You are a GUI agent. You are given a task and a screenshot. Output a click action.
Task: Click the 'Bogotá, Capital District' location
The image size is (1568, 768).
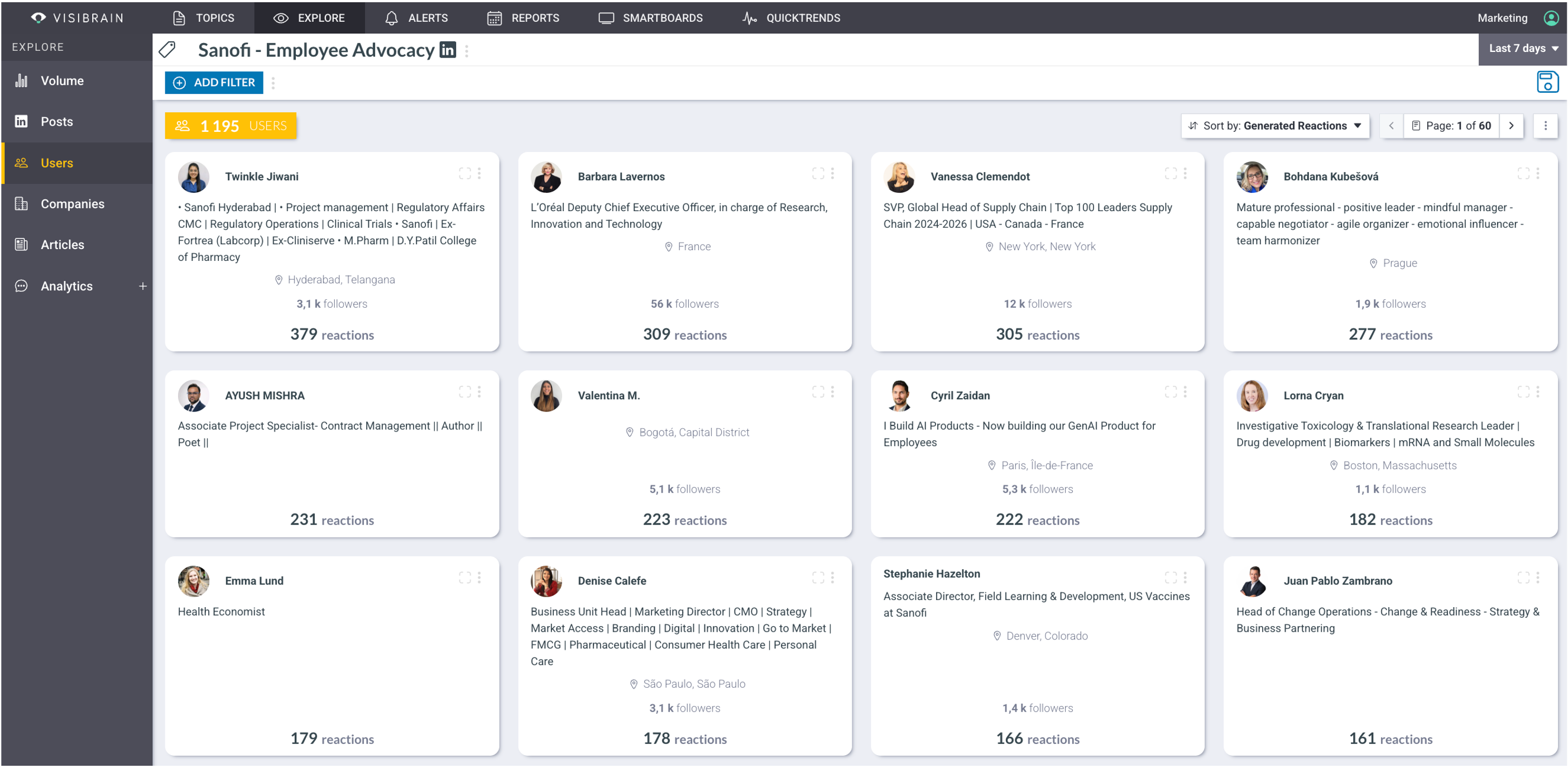687,432
